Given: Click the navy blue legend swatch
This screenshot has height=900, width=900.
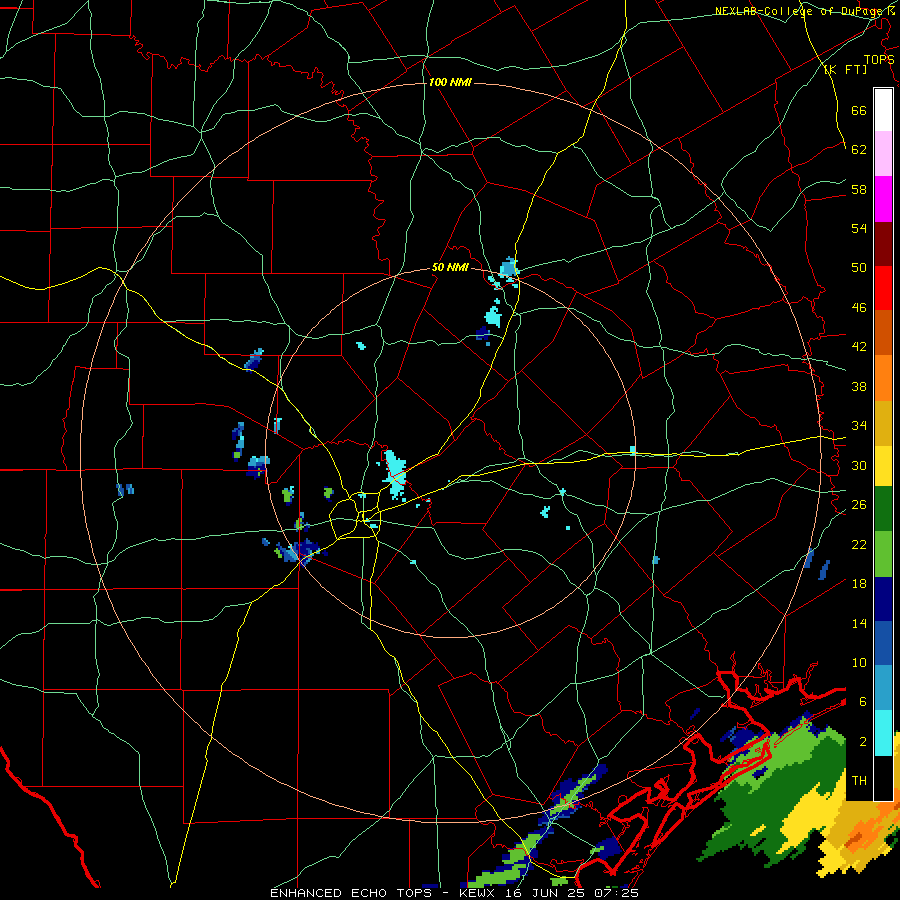Looking at the screenshot, I should click(x=883, y=599).
